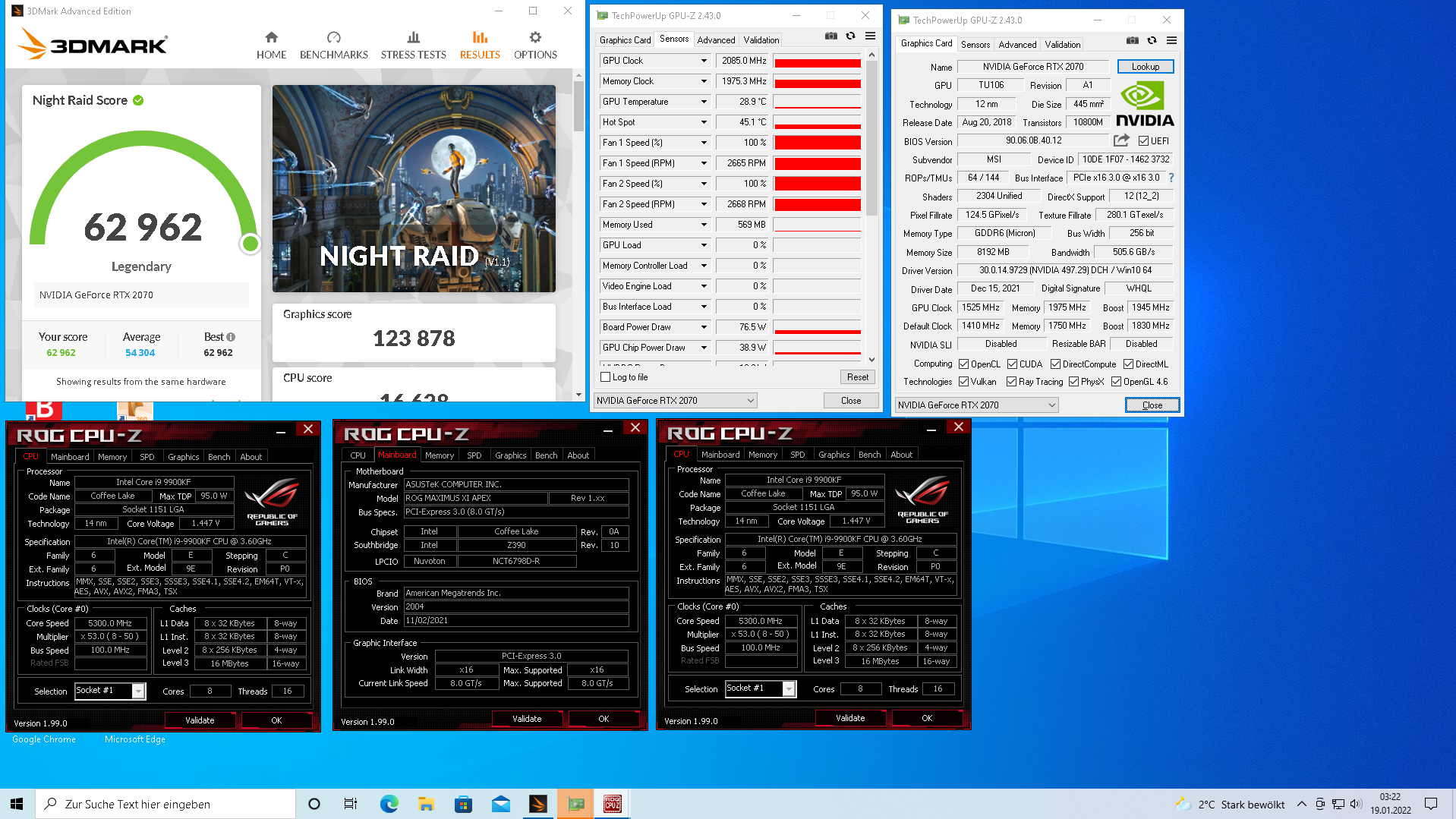This screenshot has width=1456, height=819.
Task: Click GPU-Z sensors list scrollbar
Action: 871,137
